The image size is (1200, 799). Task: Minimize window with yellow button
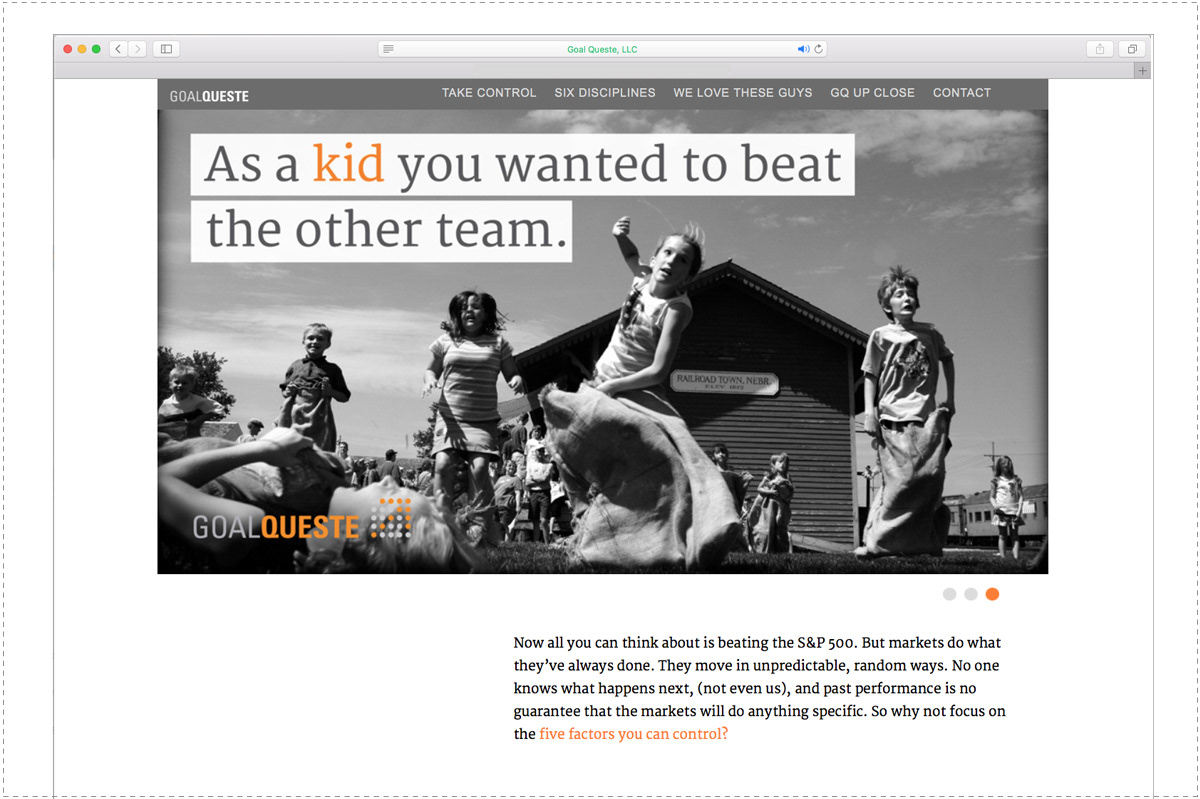tap(82, 49)
